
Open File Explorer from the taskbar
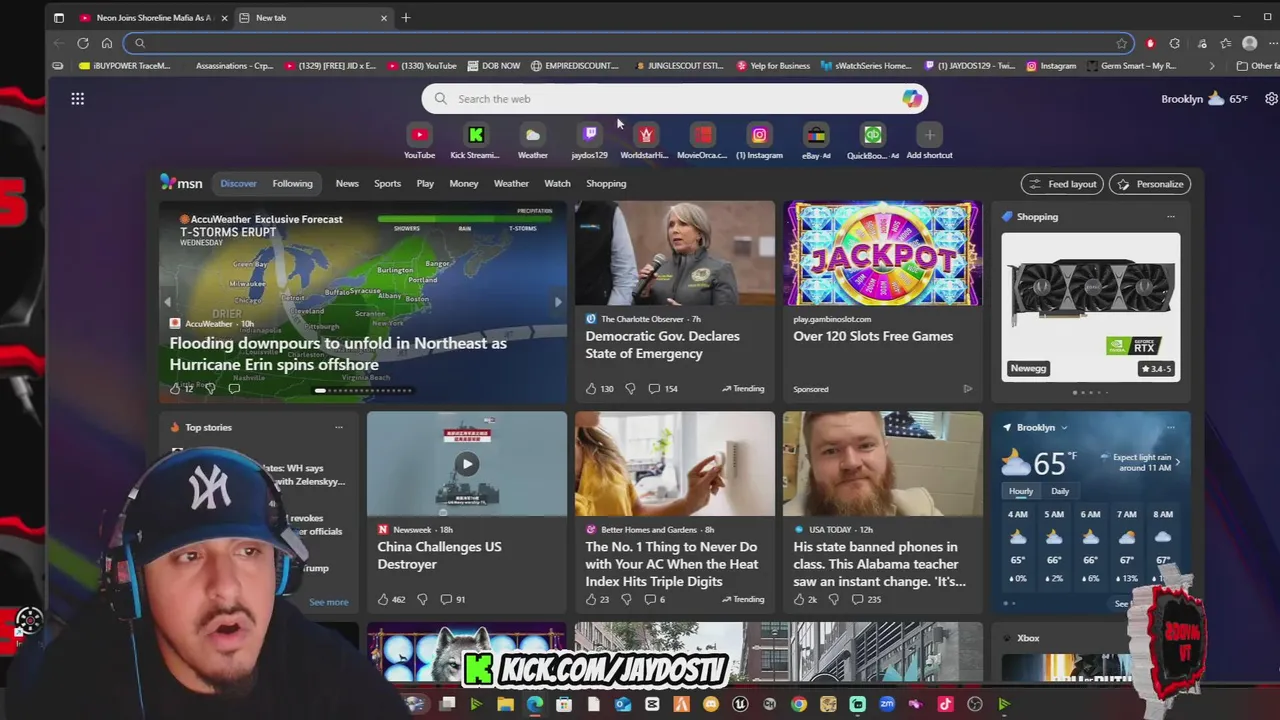pyautogui.click(x=505, y=704)
